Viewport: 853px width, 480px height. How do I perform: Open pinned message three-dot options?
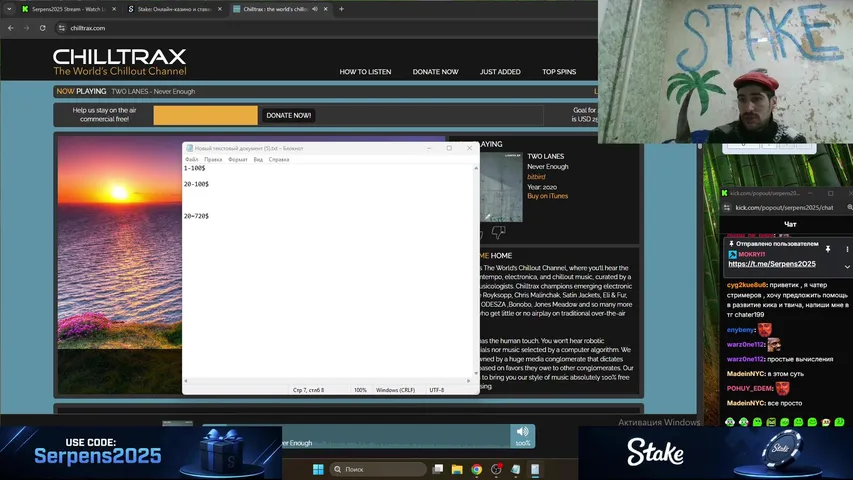point(847,249)
